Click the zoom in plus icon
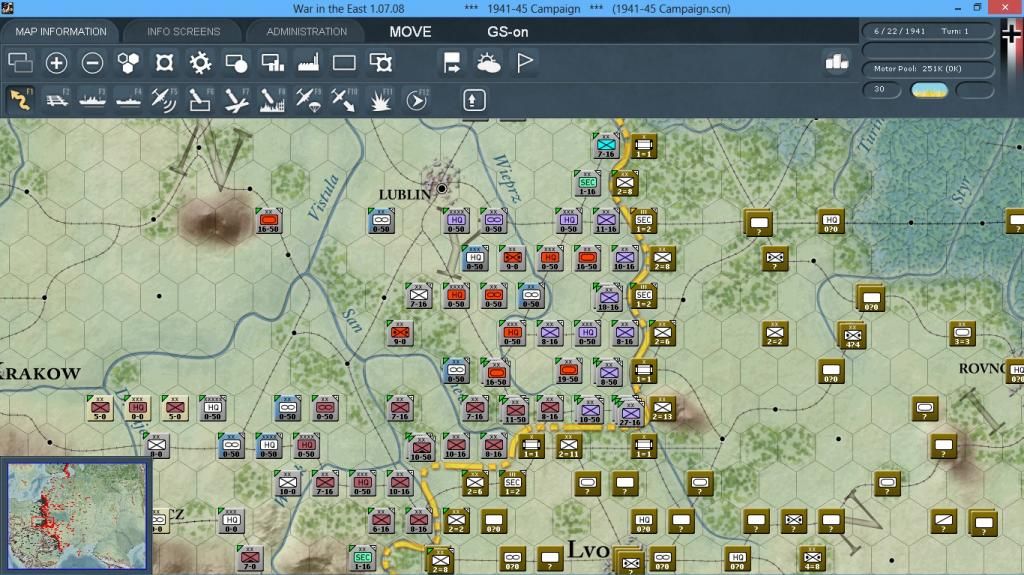Image resolution: width=1024 pixels, height=575 pixels. point(56,63)
